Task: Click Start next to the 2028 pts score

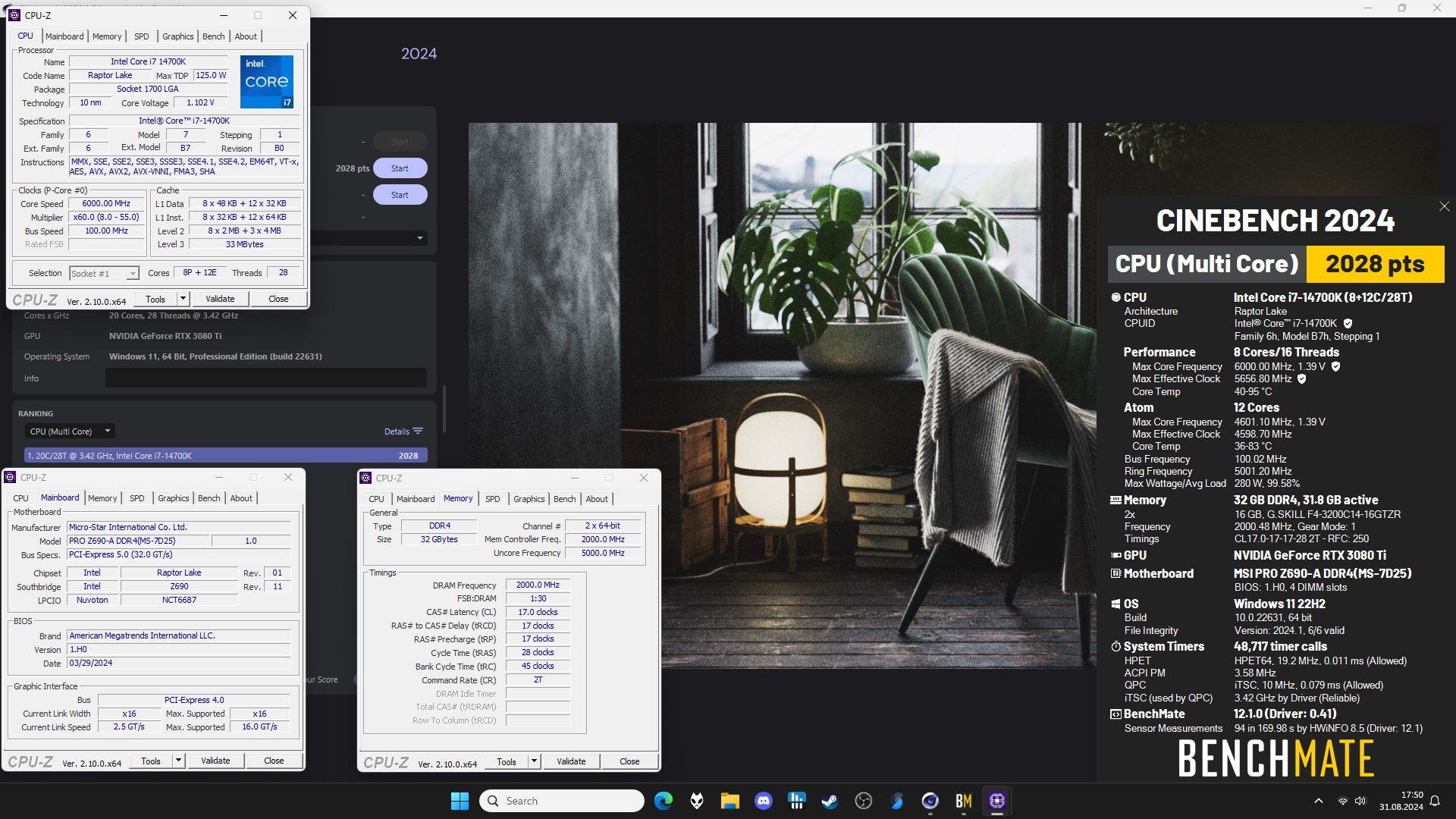Action: pos(400,168)
